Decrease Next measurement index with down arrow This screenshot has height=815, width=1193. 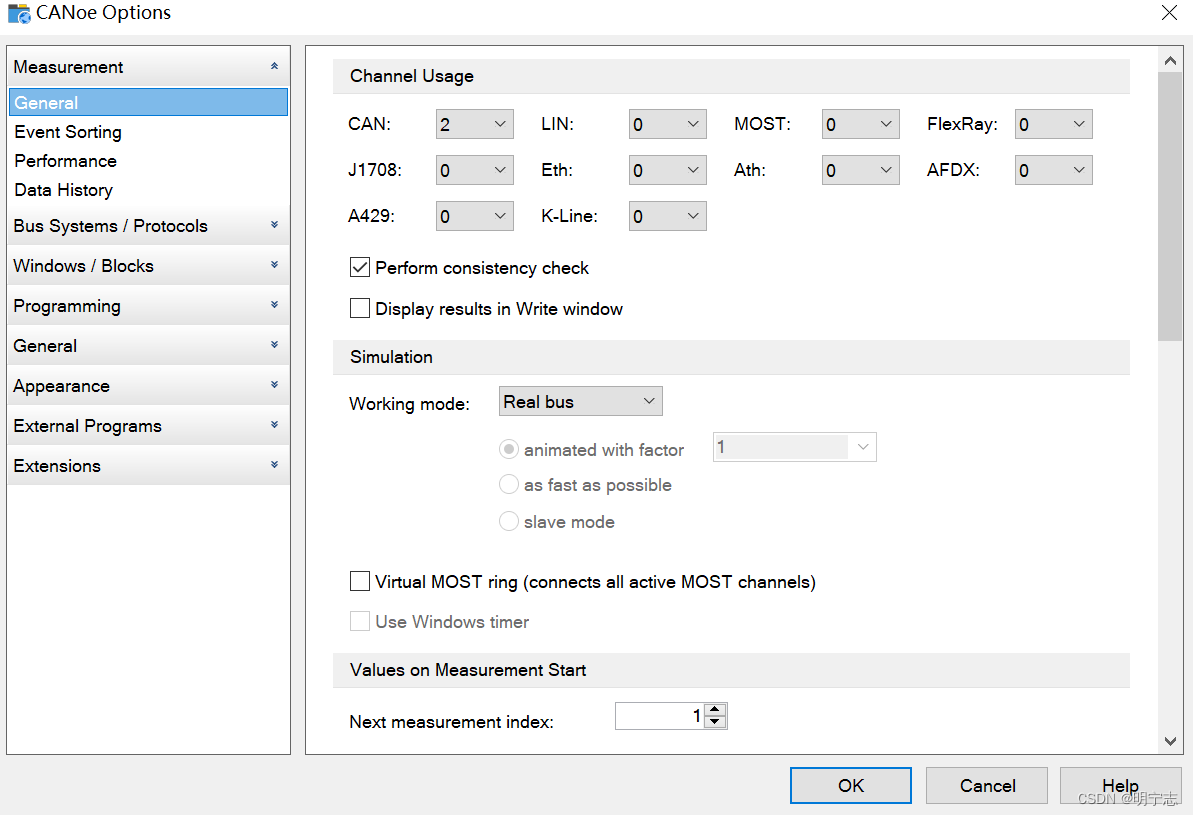[x=715, y=722]
